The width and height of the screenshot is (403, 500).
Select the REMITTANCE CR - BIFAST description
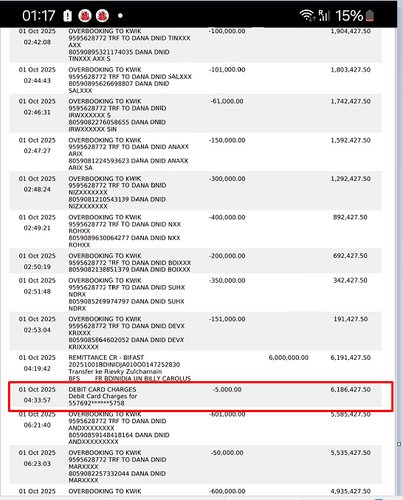tap(106, 358)
